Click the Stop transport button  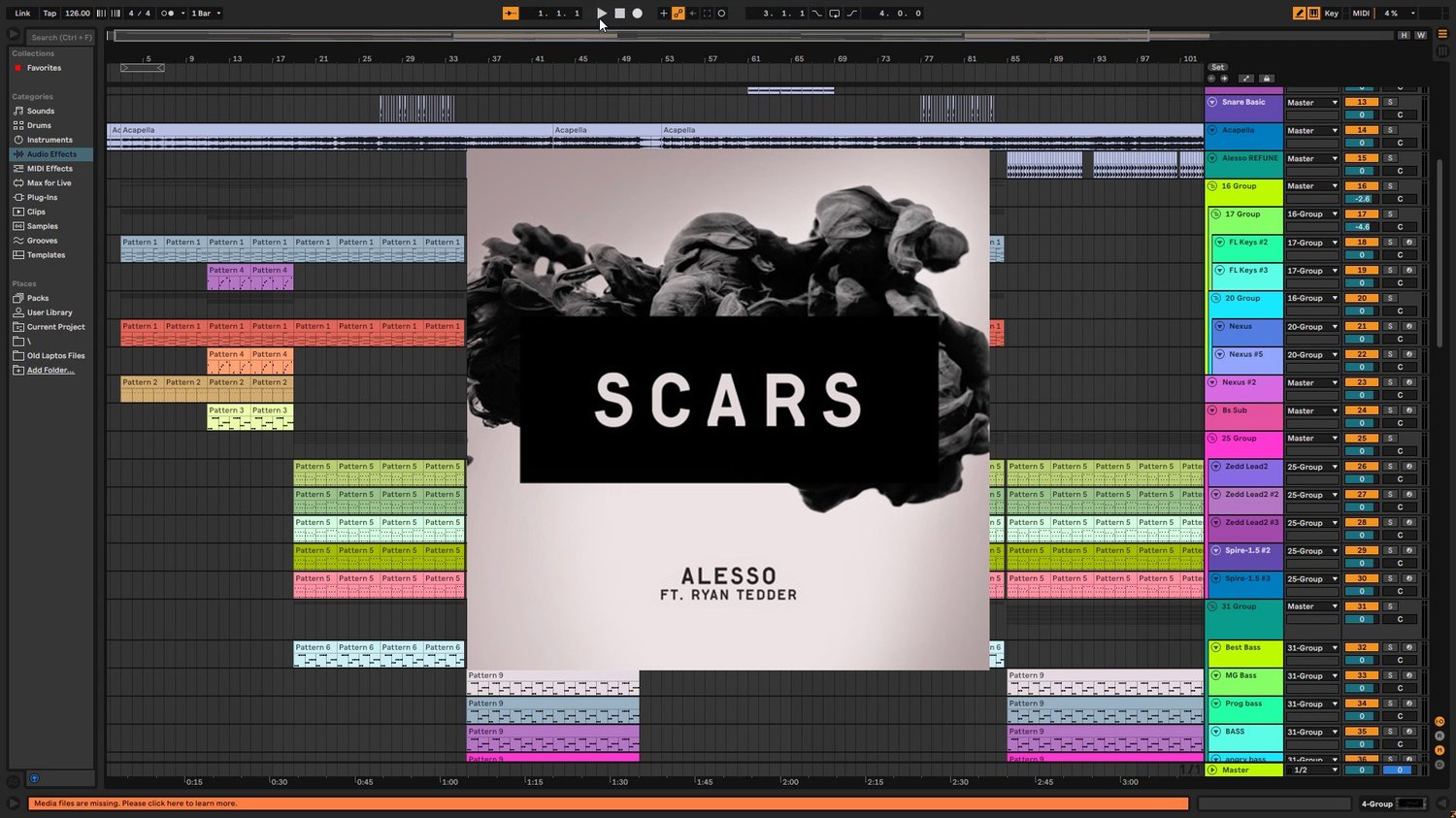(619, 14)
